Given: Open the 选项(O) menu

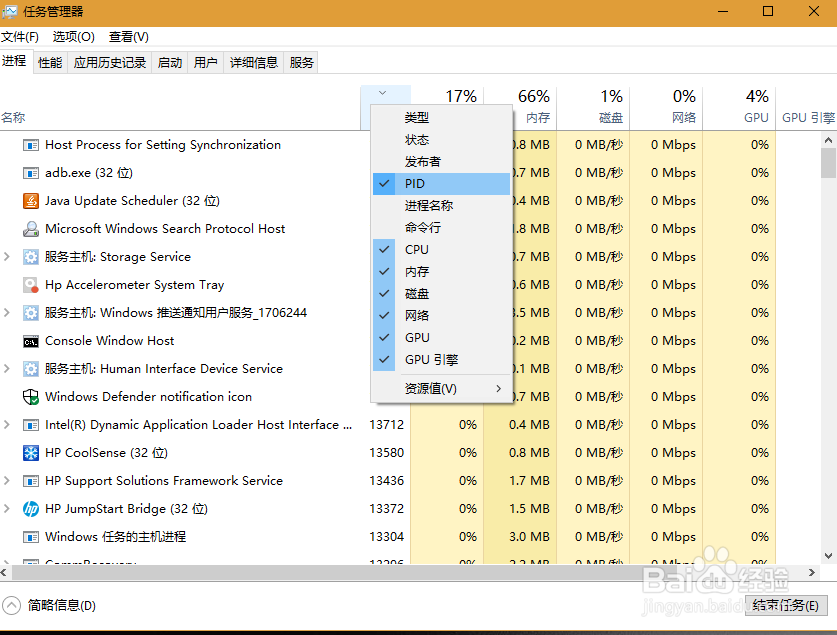Looking at the screenshot, I should pyautogui.click(x=74, y=37).
